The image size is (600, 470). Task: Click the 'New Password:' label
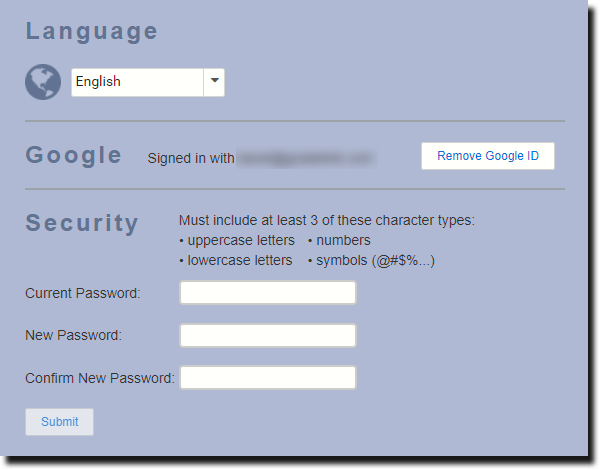click(x=74, y=335)
